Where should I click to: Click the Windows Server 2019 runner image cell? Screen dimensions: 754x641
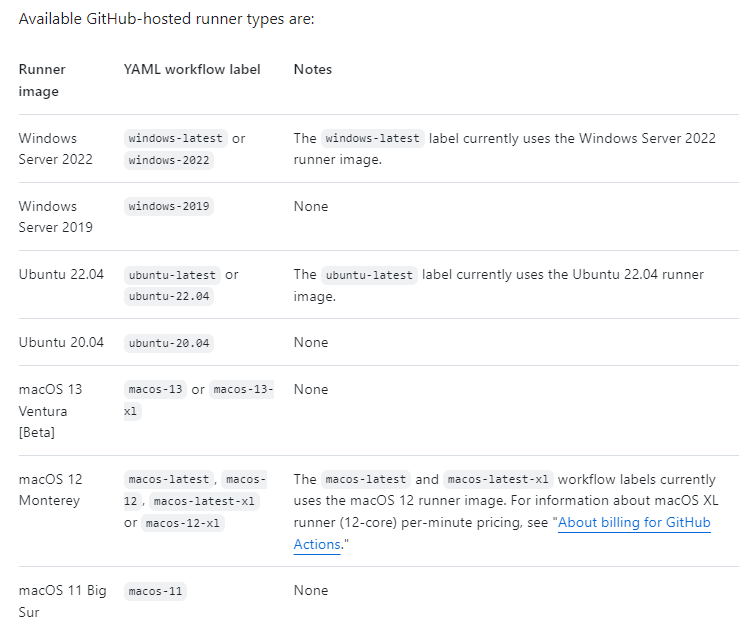coord(55,216)
